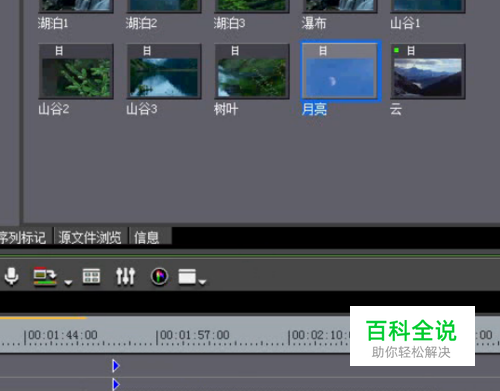This screenshot has height=391, width=500.
Task: Select the 山谷3 clip thumbnail
Action: 164,71
